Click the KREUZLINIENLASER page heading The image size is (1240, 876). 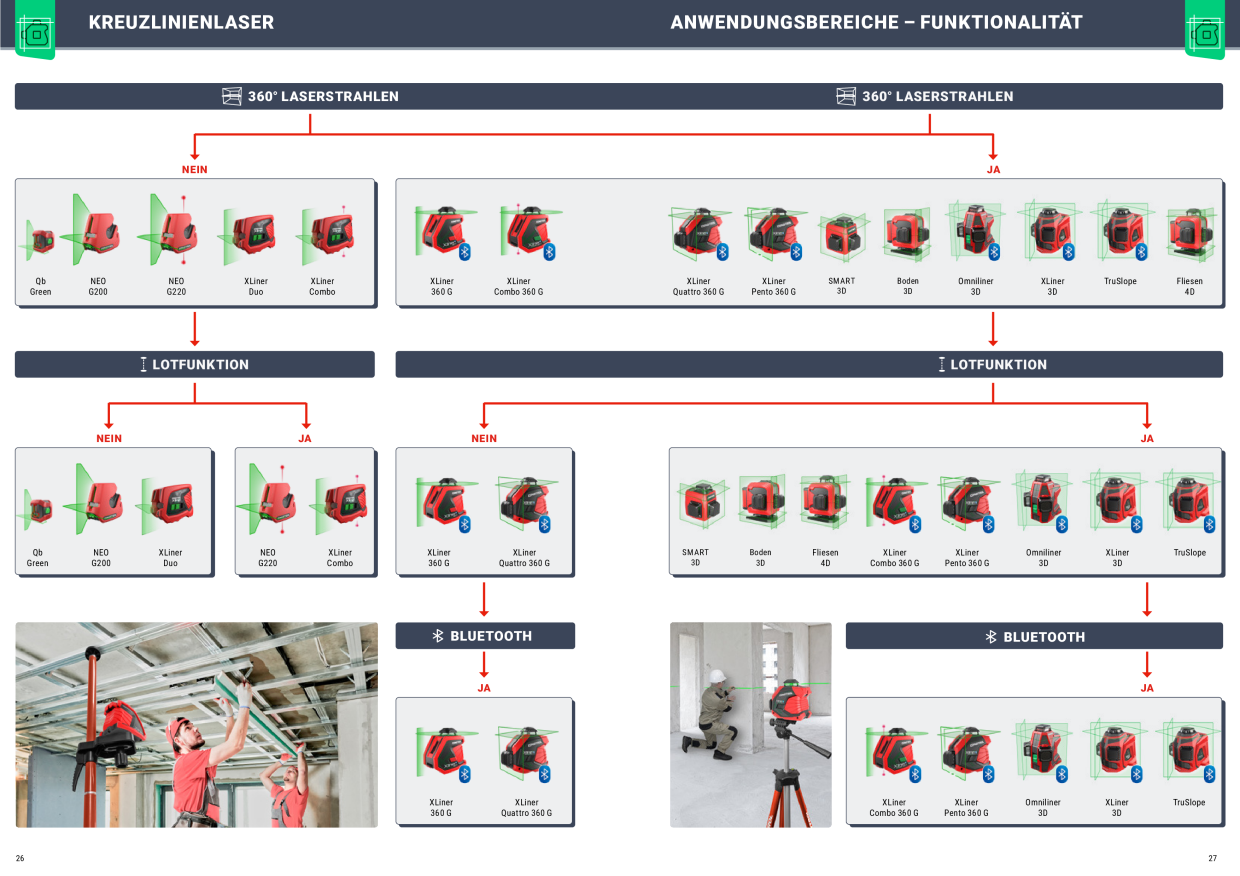(x=181, y=22)
